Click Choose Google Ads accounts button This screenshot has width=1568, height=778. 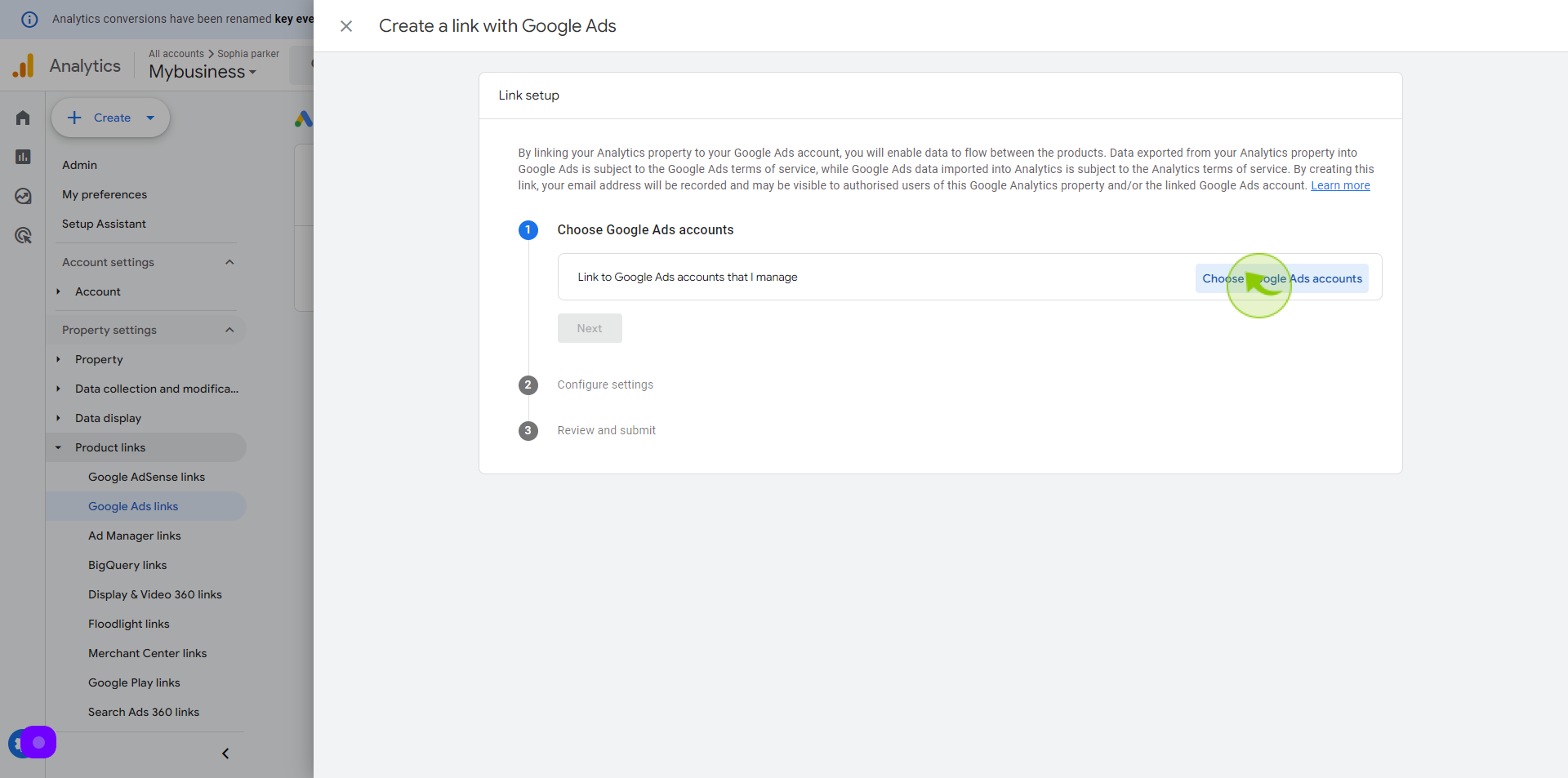(x=1282, y=278)
